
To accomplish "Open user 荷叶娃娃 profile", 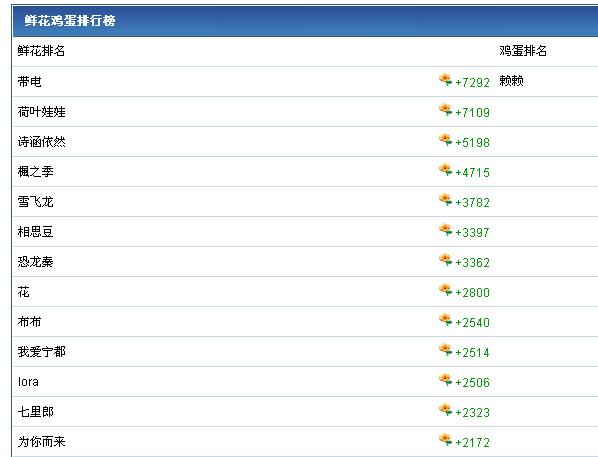I will 42,112.
